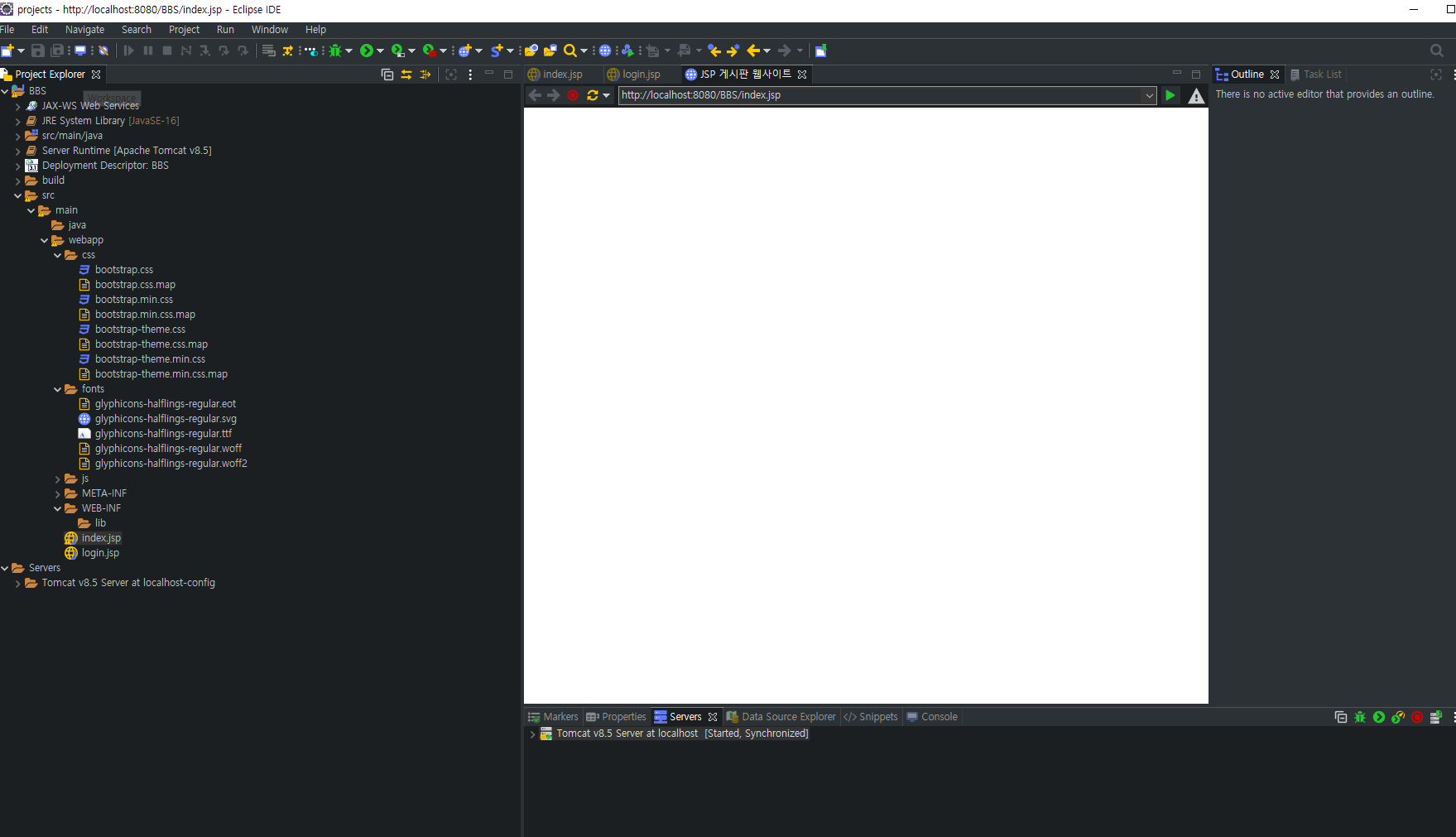Screen dimensions: 1456x837
Task: Collapse All in Project Explorer toolbar
Action: pyautogui.click(x=387, y=75)
